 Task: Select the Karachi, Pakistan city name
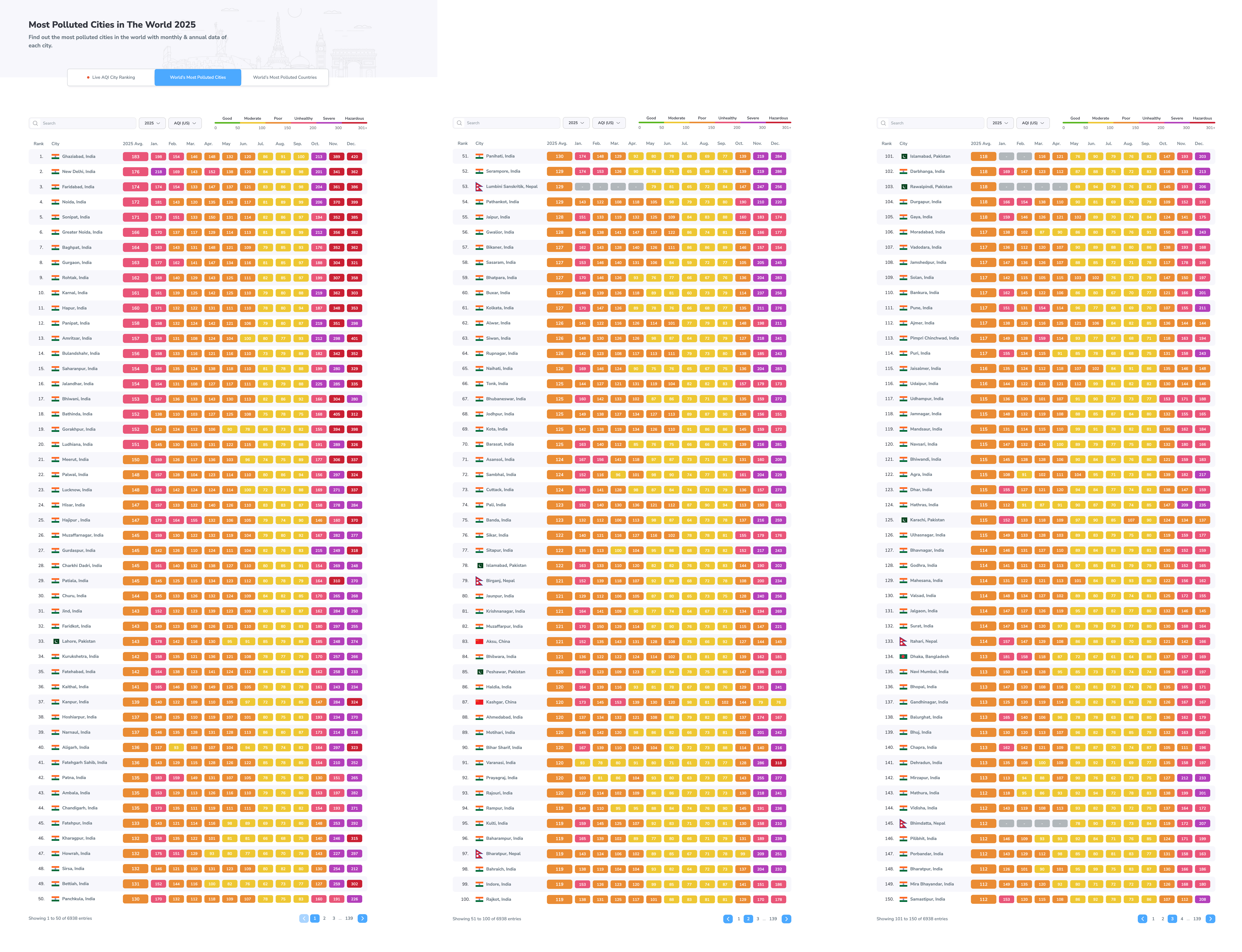927,520
